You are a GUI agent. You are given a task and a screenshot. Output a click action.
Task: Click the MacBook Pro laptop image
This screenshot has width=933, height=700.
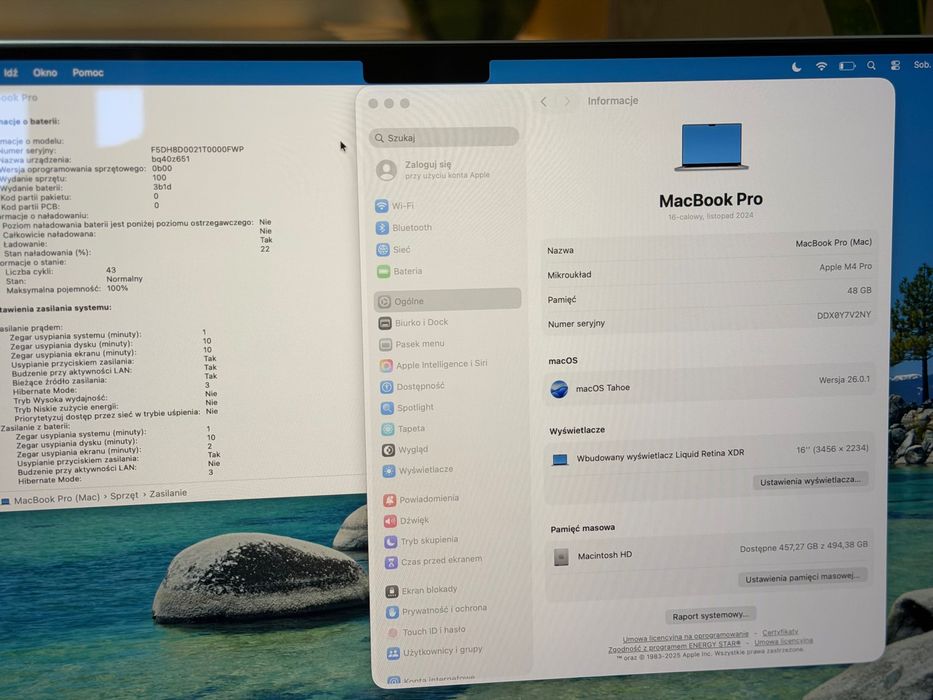click(711, 147)
